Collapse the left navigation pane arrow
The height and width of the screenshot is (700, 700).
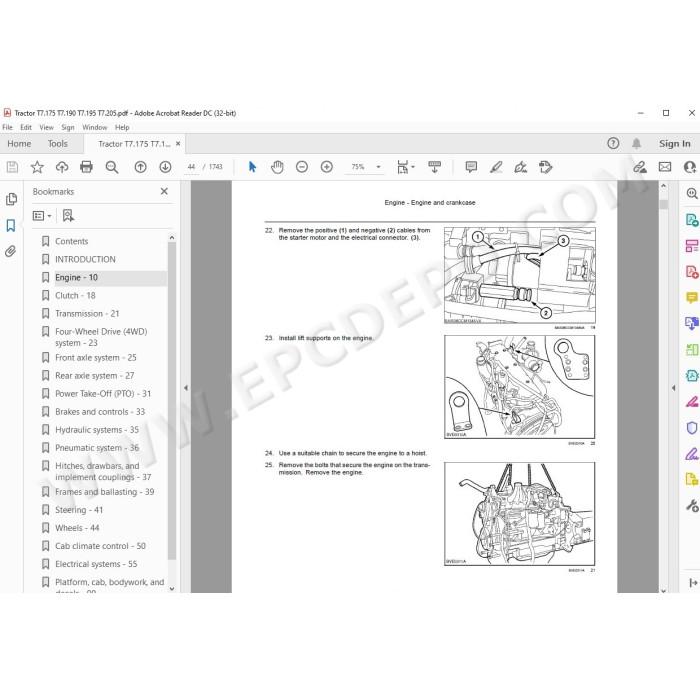click(x=186, y=388)
